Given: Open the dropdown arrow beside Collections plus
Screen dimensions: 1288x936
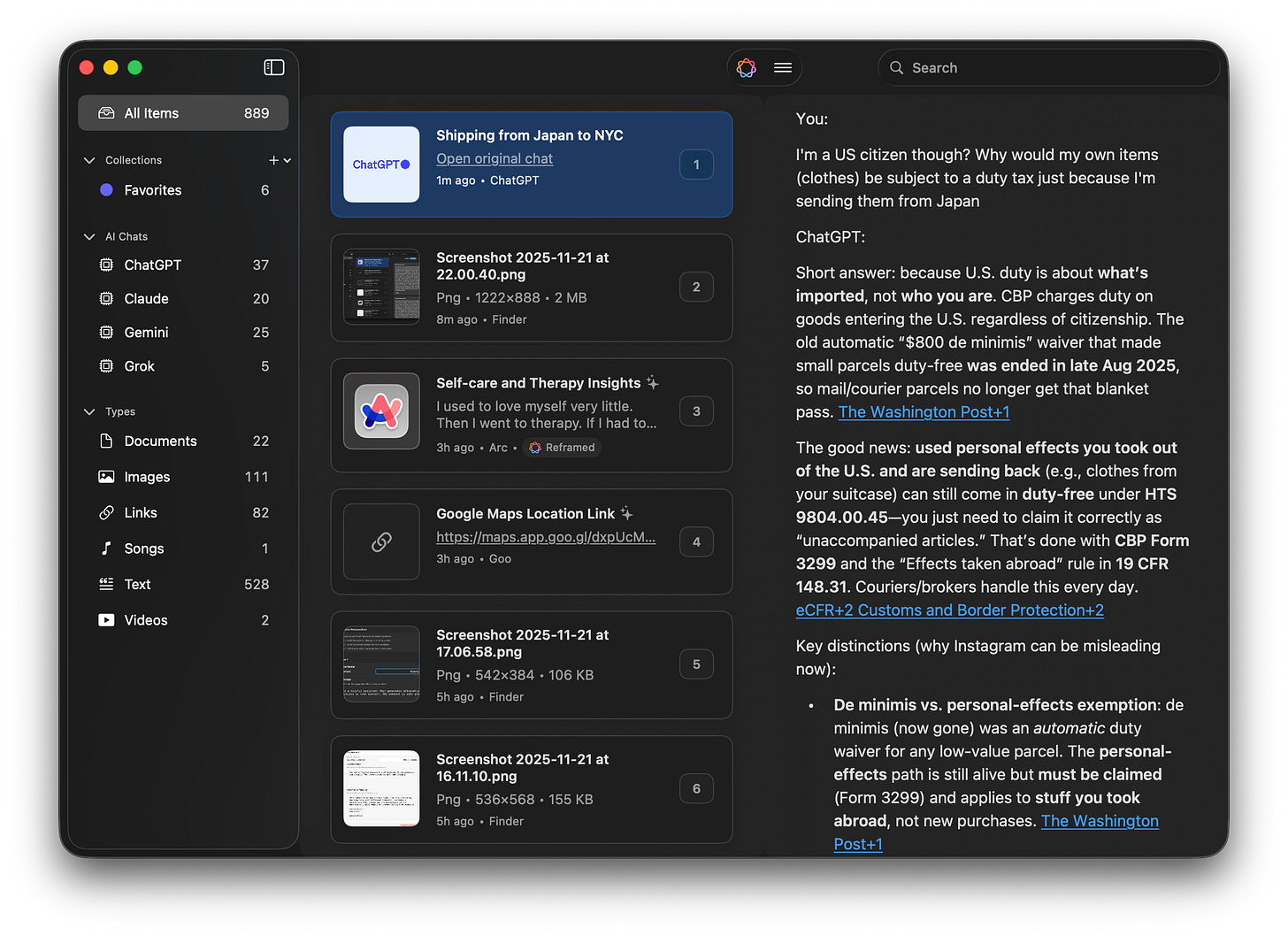Looking at the screenshot, I should point(287,160).
